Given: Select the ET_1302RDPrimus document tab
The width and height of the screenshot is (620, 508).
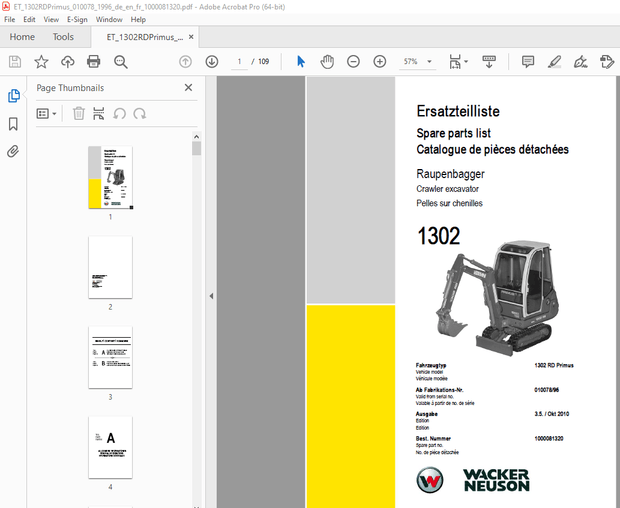Looking at the screenshot, I should point(145,37).
